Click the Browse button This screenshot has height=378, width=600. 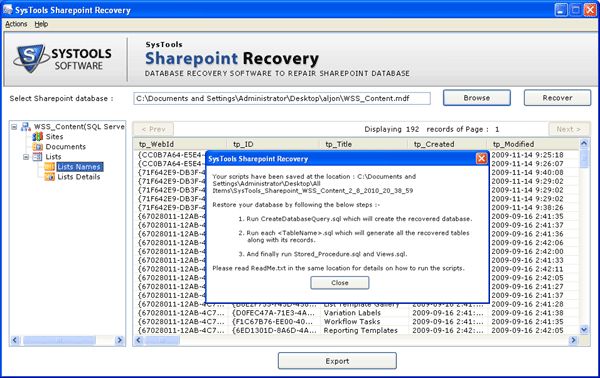[x=477, y=98]
